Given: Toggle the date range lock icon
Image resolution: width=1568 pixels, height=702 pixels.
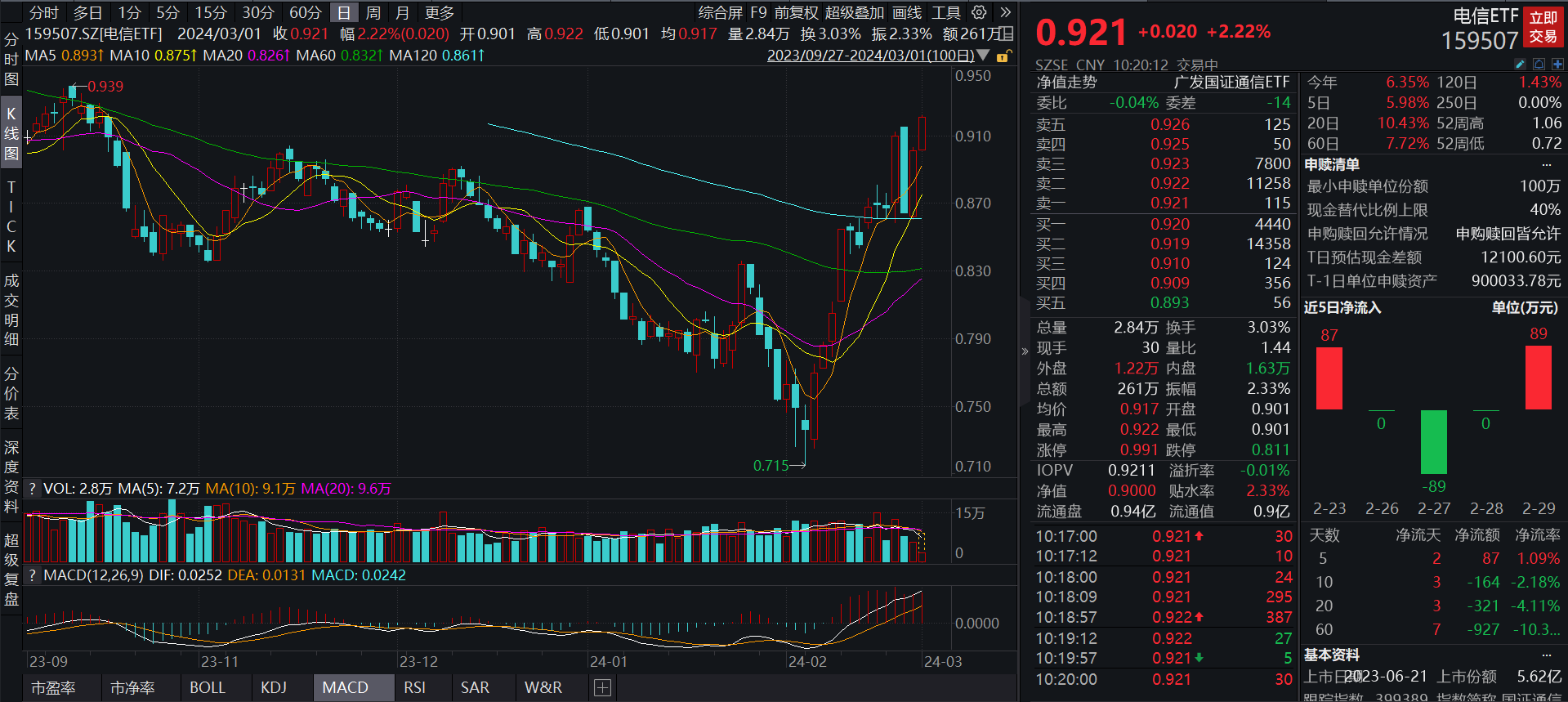Looking at the screenshot, I should (1003, 56).
